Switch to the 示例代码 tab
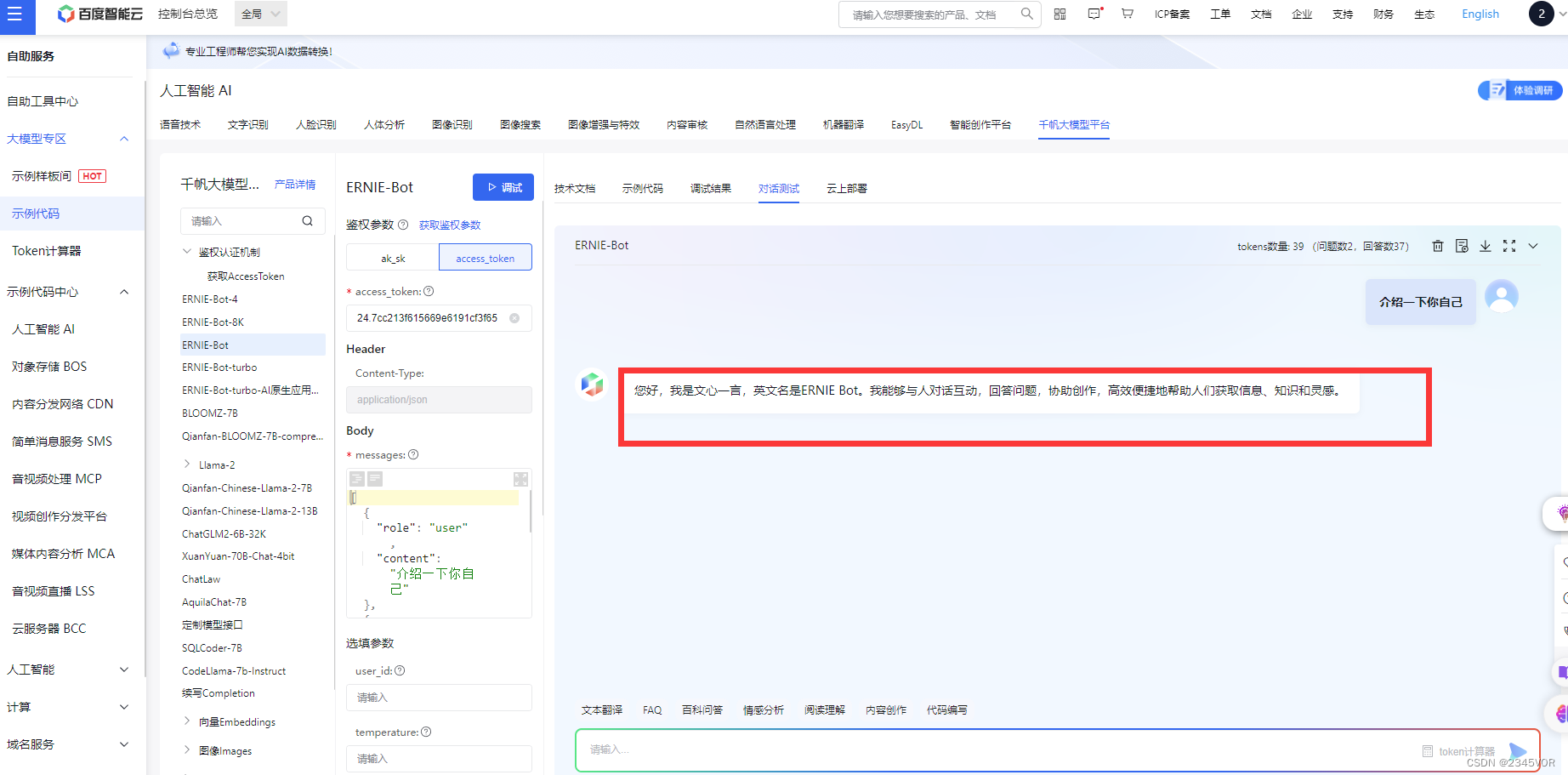 643,189
